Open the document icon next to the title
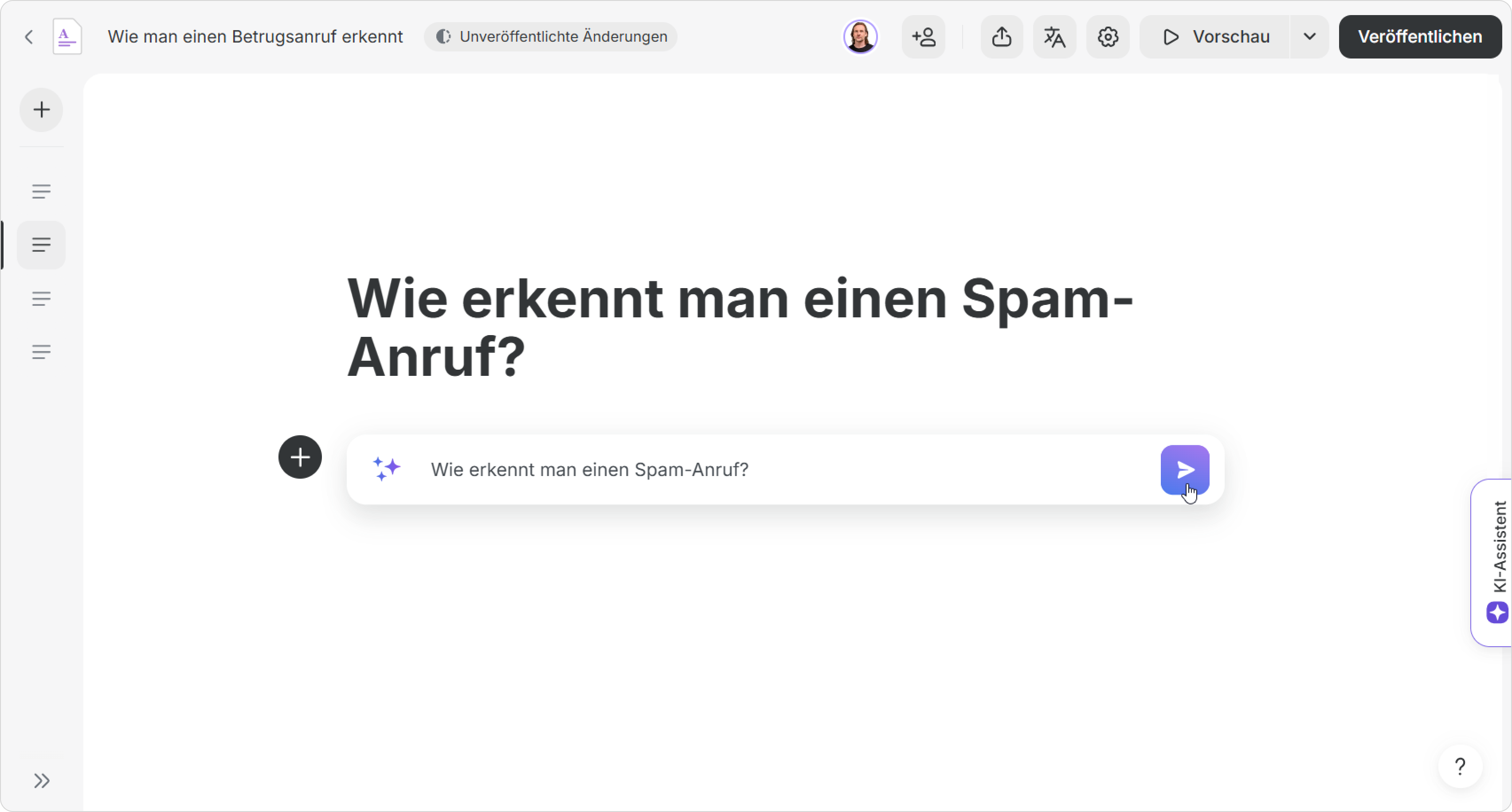The height and width of the screenshot is (812, 1512). tap(67, 37)
